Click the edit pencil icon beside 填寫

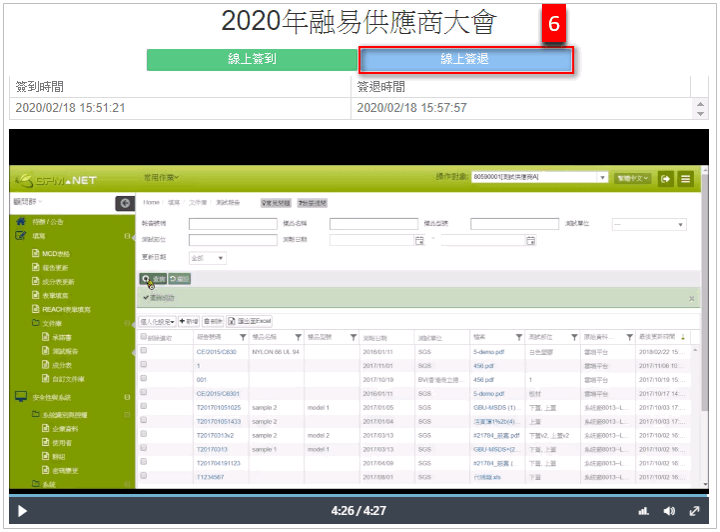coord(21,235)
